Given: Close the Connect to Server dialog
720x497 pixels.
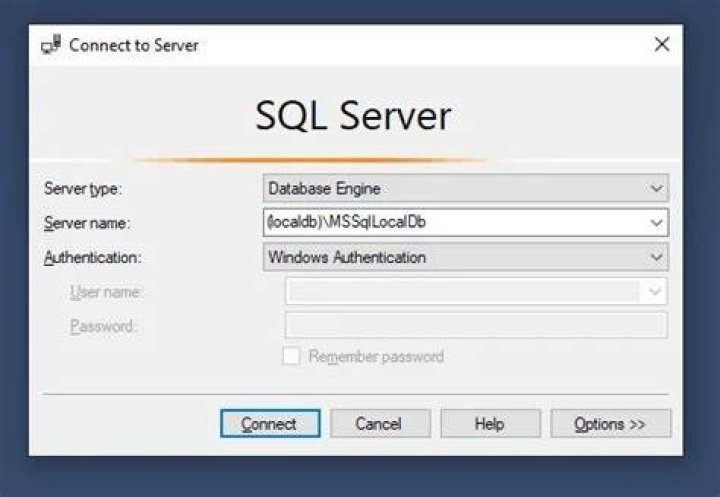Looking at the screenshot, I should (x=662, y=44).
